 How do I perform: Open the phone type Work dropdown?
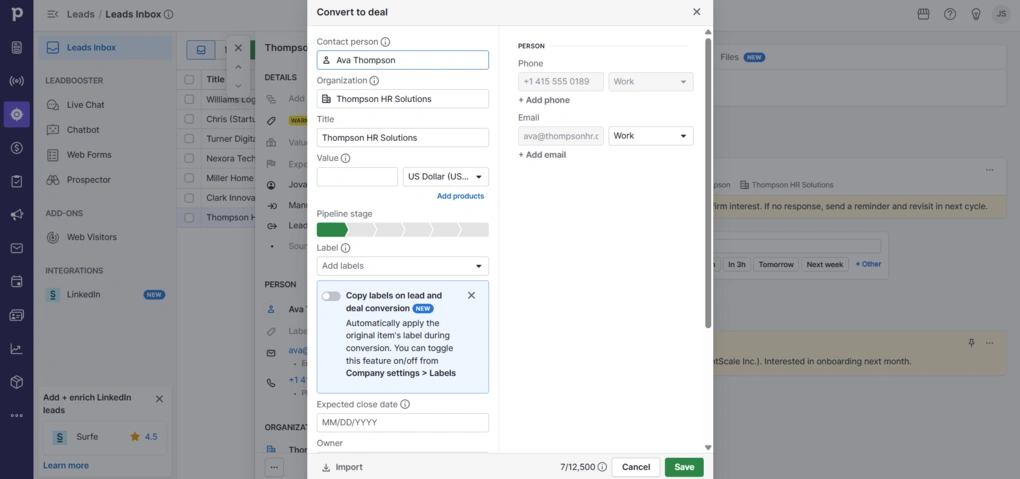pos(651,82)
